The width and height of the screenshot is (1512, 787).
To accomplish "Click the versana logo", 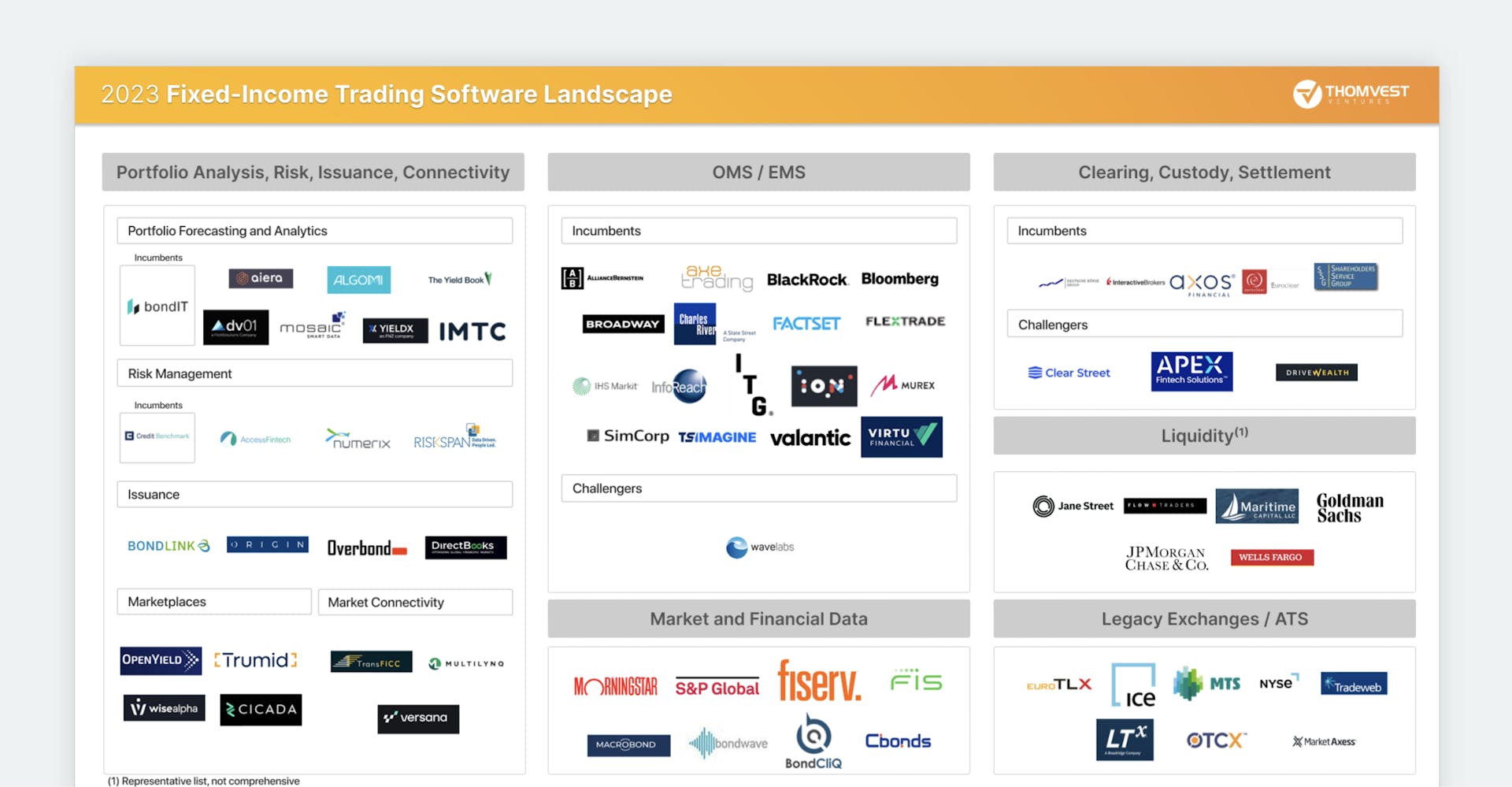I will pos(418,718).
